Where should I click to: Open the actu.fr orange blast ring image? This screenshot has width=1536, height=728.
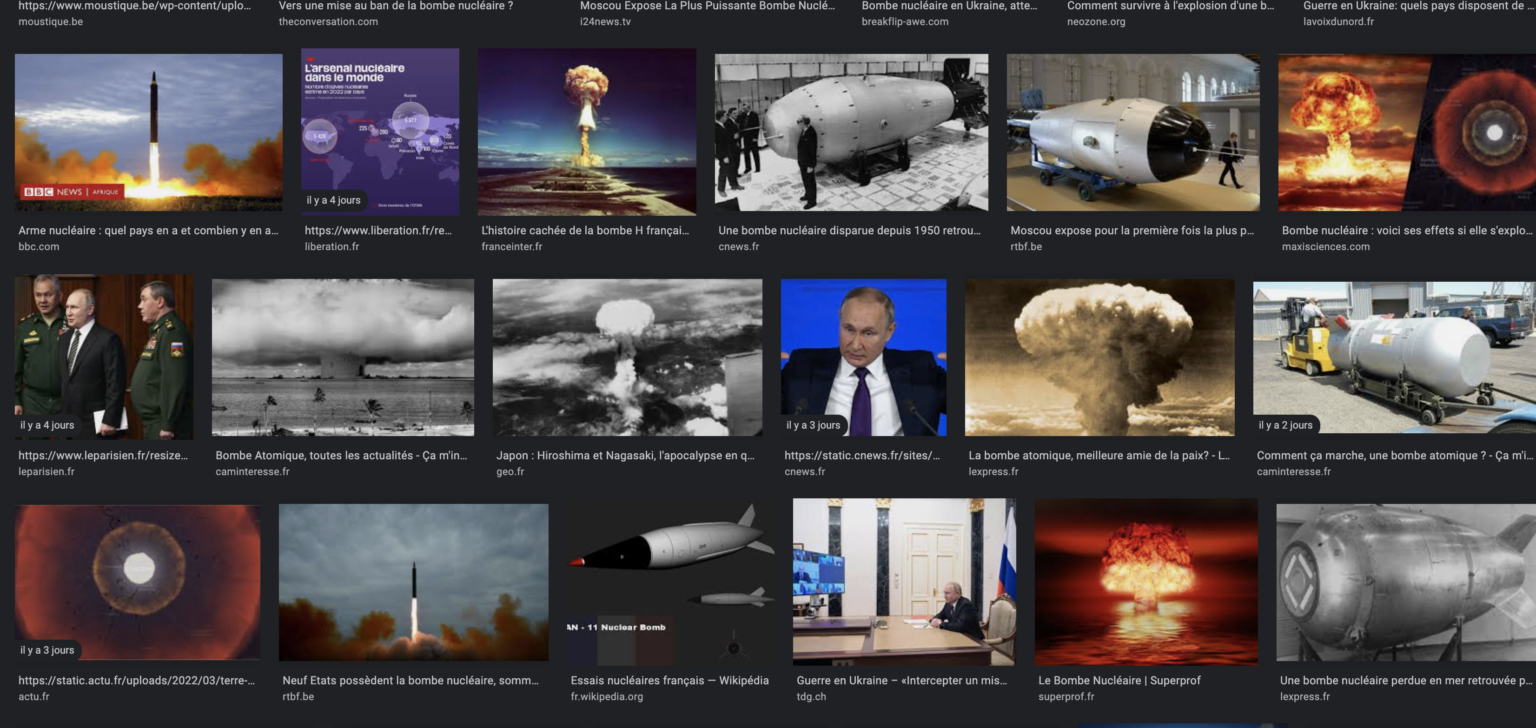tap(137, 582)
